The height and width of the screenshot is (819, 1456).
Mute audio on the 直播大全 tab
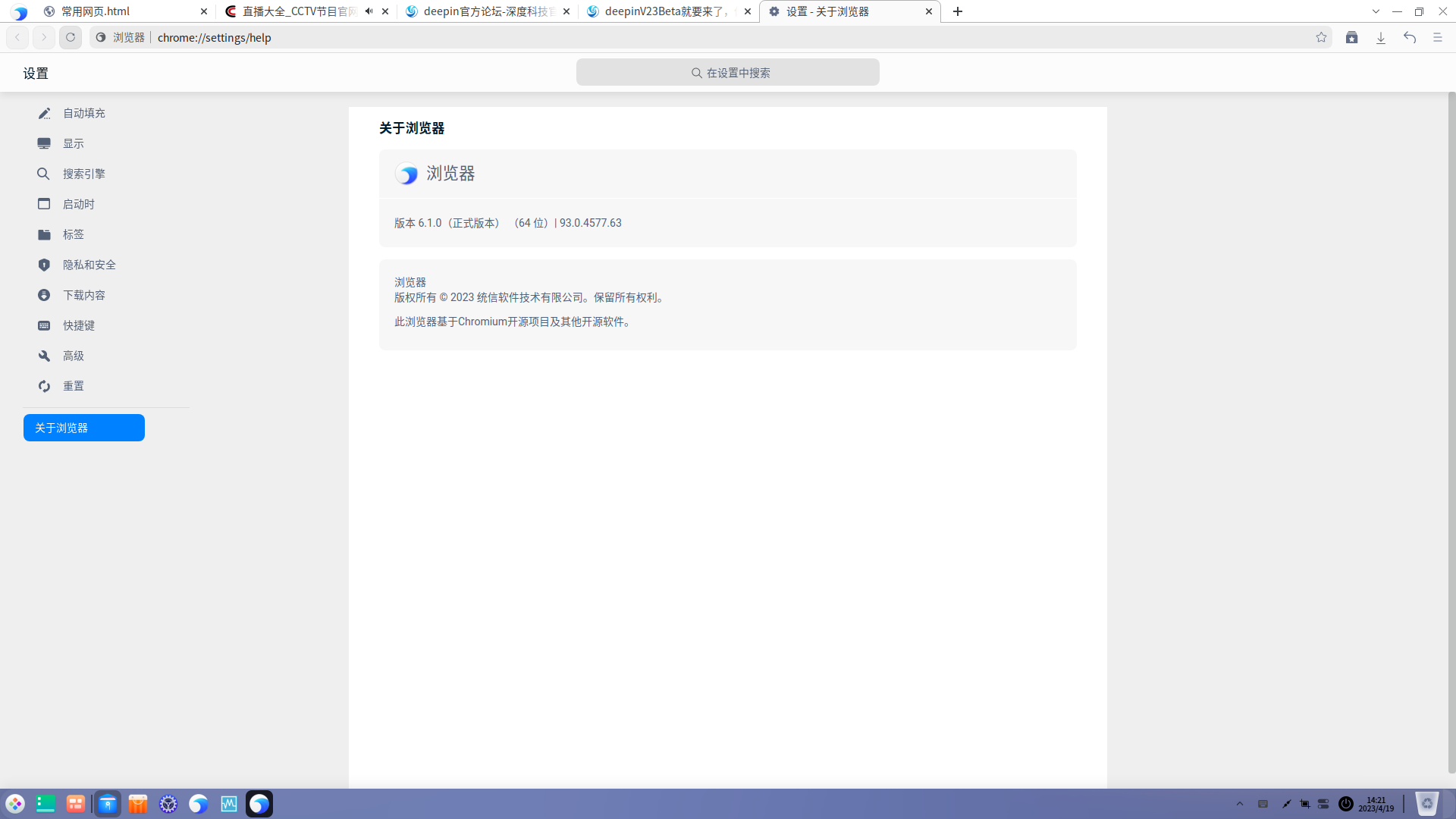click(x=369, y=11)
